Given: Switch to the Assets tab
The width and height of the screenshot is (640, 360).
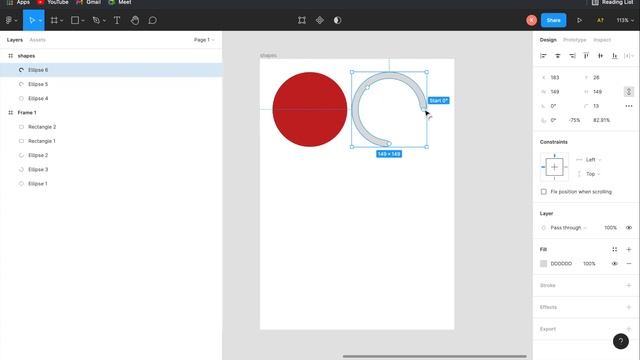Looking at the screenshot, I should (x=38, y=40).
